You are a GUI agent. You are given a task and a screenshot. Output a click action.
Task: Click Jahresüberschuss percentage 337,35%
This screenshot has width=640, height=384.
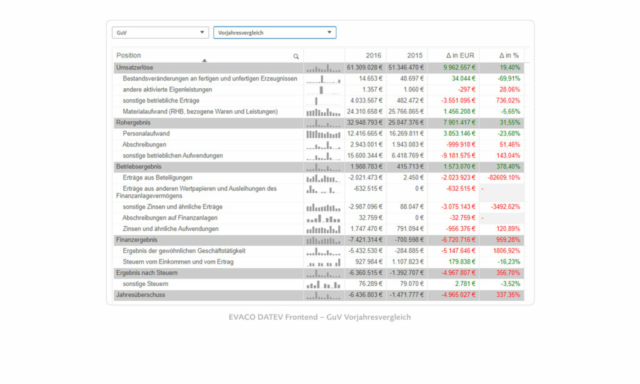508,295
